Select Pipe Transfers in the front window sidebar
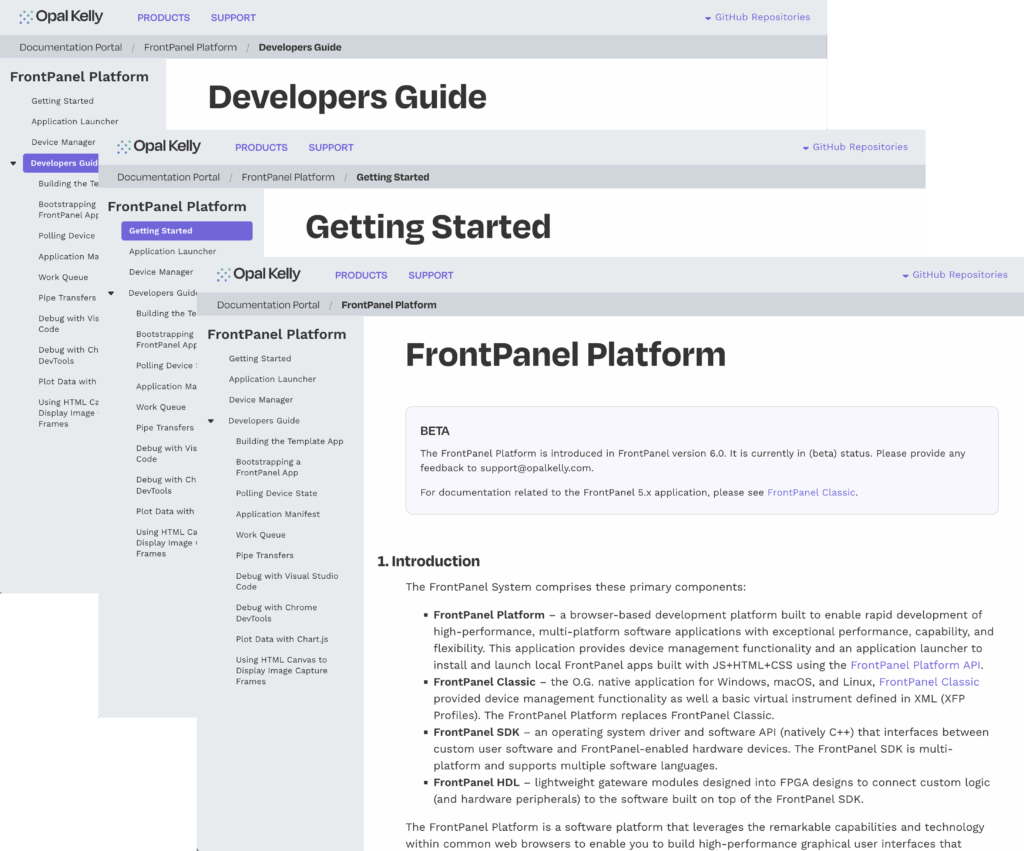The height and width of the screenshot is (851, 1024). point(264,555)
